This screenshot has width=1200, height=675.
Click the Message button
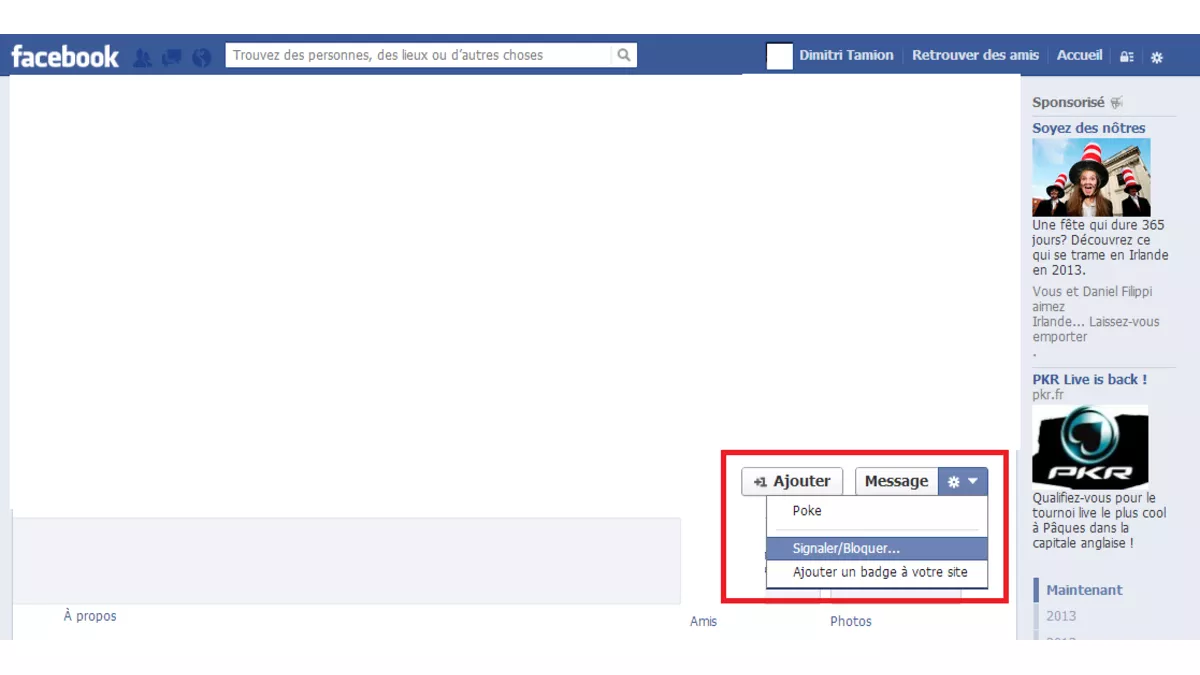(x=896, y=481)
